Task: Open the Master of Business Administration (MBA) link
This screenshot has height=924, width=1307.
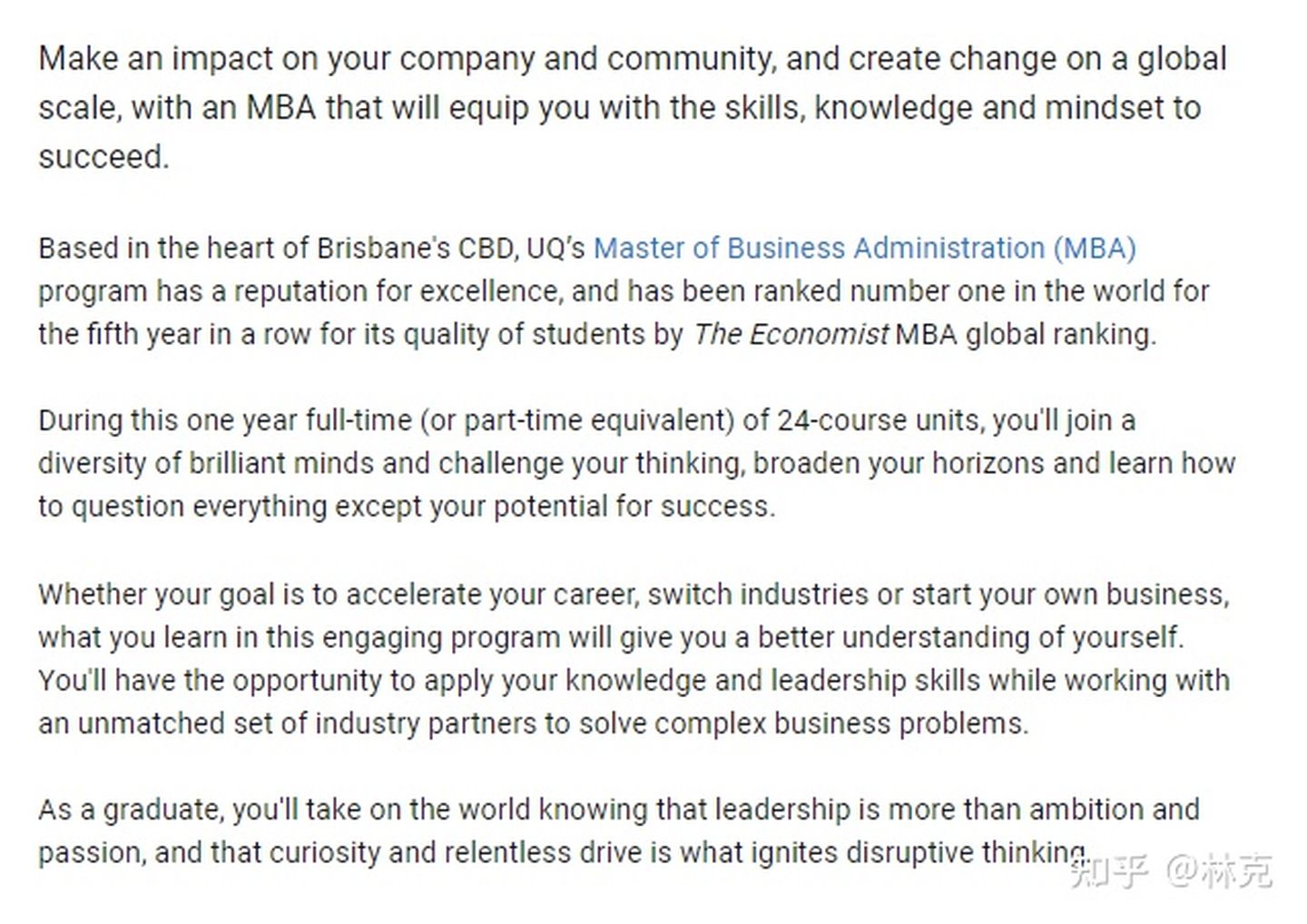Action: (864, 249)
